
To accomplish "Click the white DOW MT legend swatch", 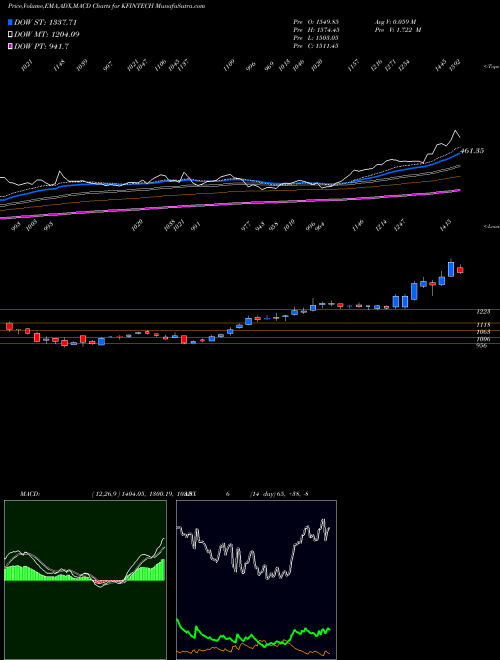I will [x=10, y=35].
